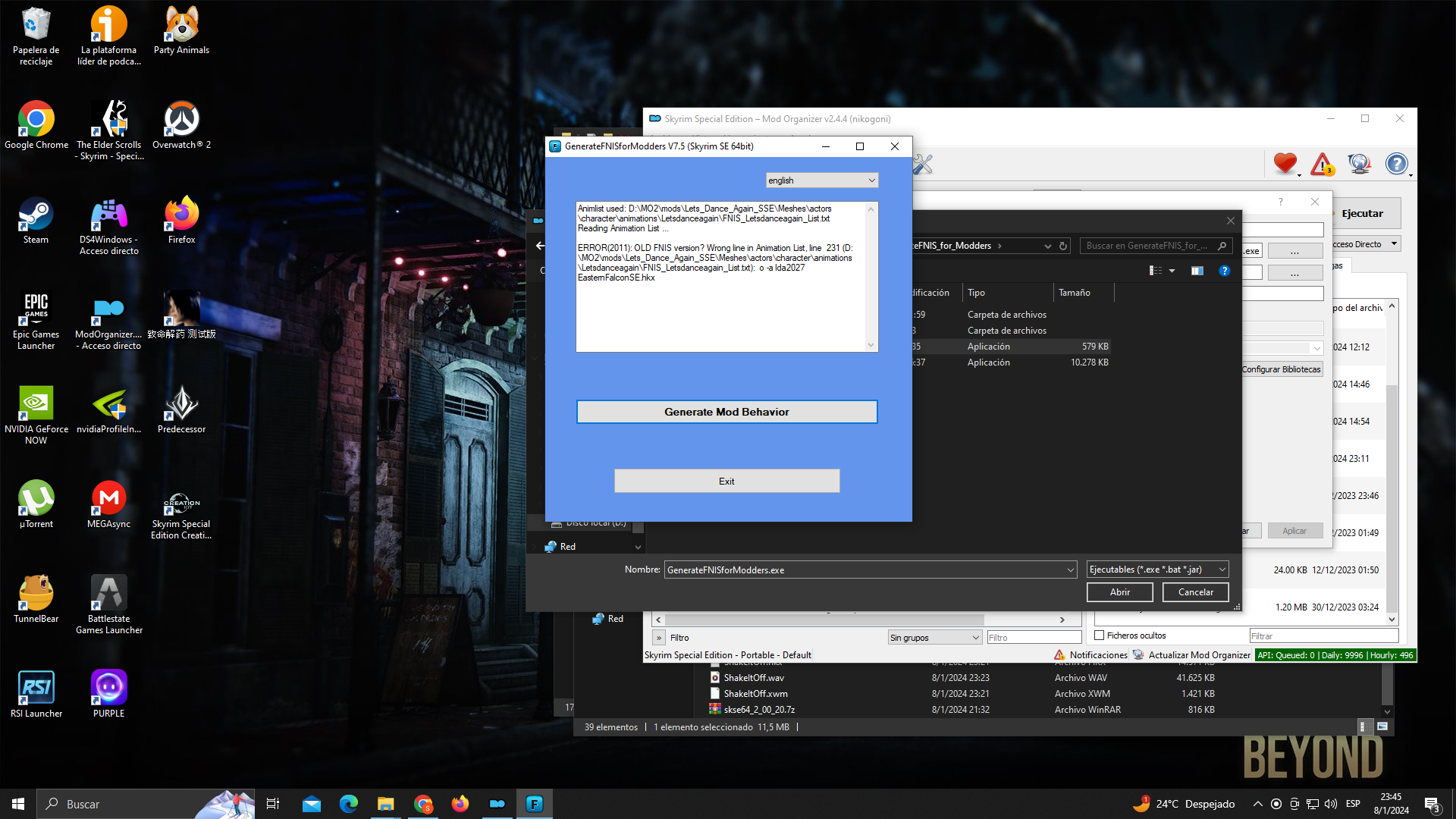Select the Papelera de reciclaje icon
The width and height of the screenshot is (1456, 819).
click(x=36, y=36)
